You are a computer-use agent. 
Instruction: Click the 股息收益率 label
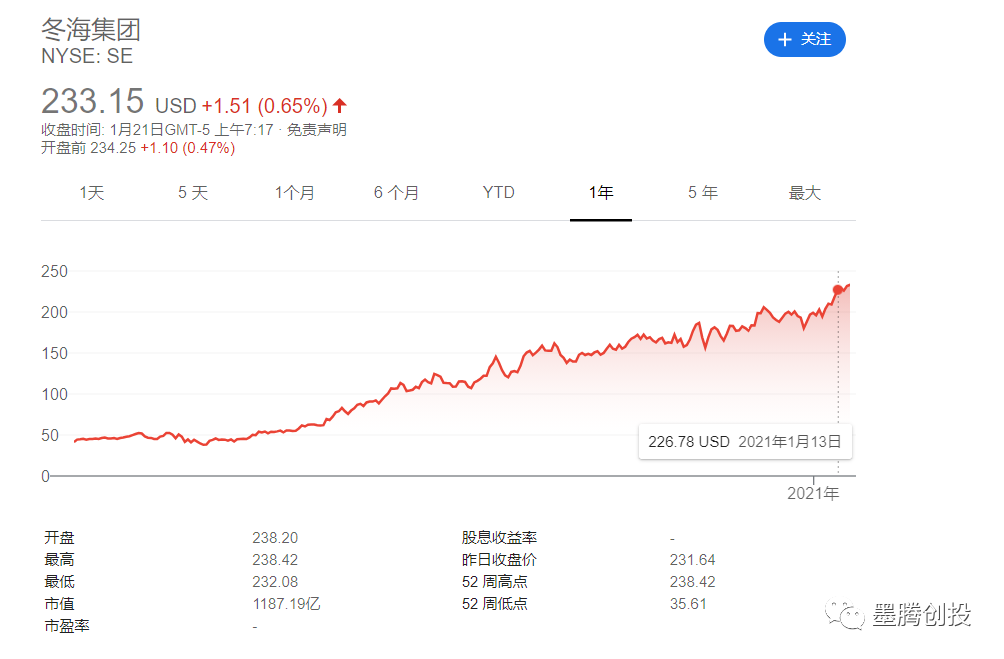tap(499, 538)
